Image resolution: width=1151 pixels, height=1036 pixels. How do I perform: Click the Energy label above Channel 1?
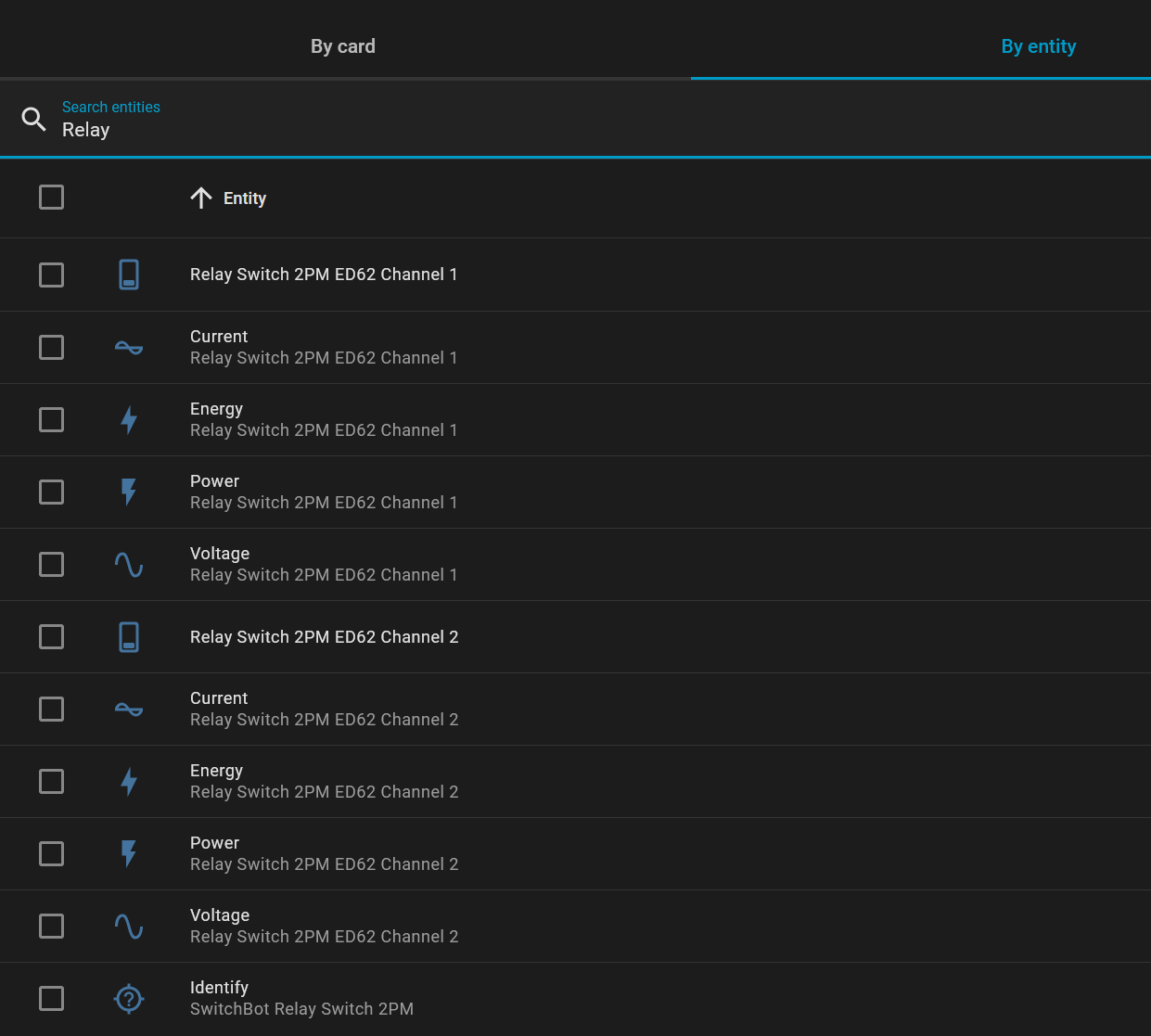click(x=217, y=410)
